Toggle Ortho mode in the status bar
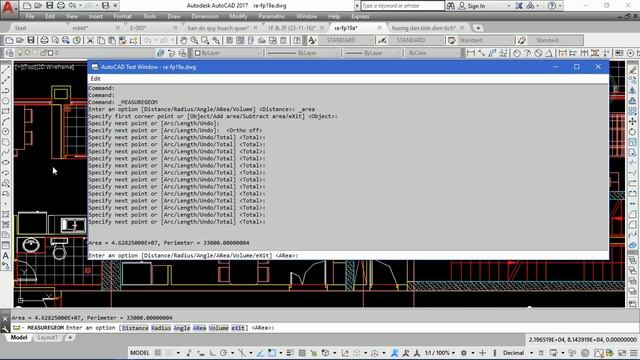Screen dimensions: 640x360 click(x=213, y=353)
